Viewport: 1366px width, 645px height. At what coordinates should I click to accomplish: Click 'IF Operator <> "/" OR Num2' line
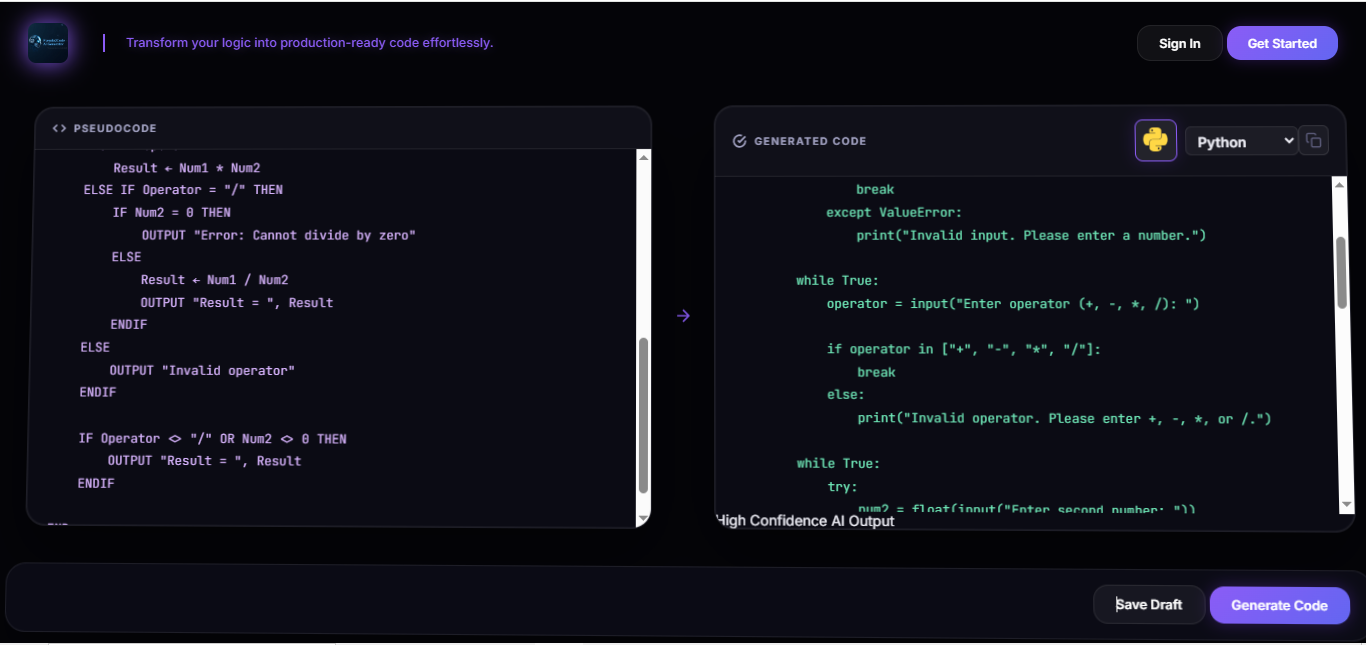click(x=213, y=439)
